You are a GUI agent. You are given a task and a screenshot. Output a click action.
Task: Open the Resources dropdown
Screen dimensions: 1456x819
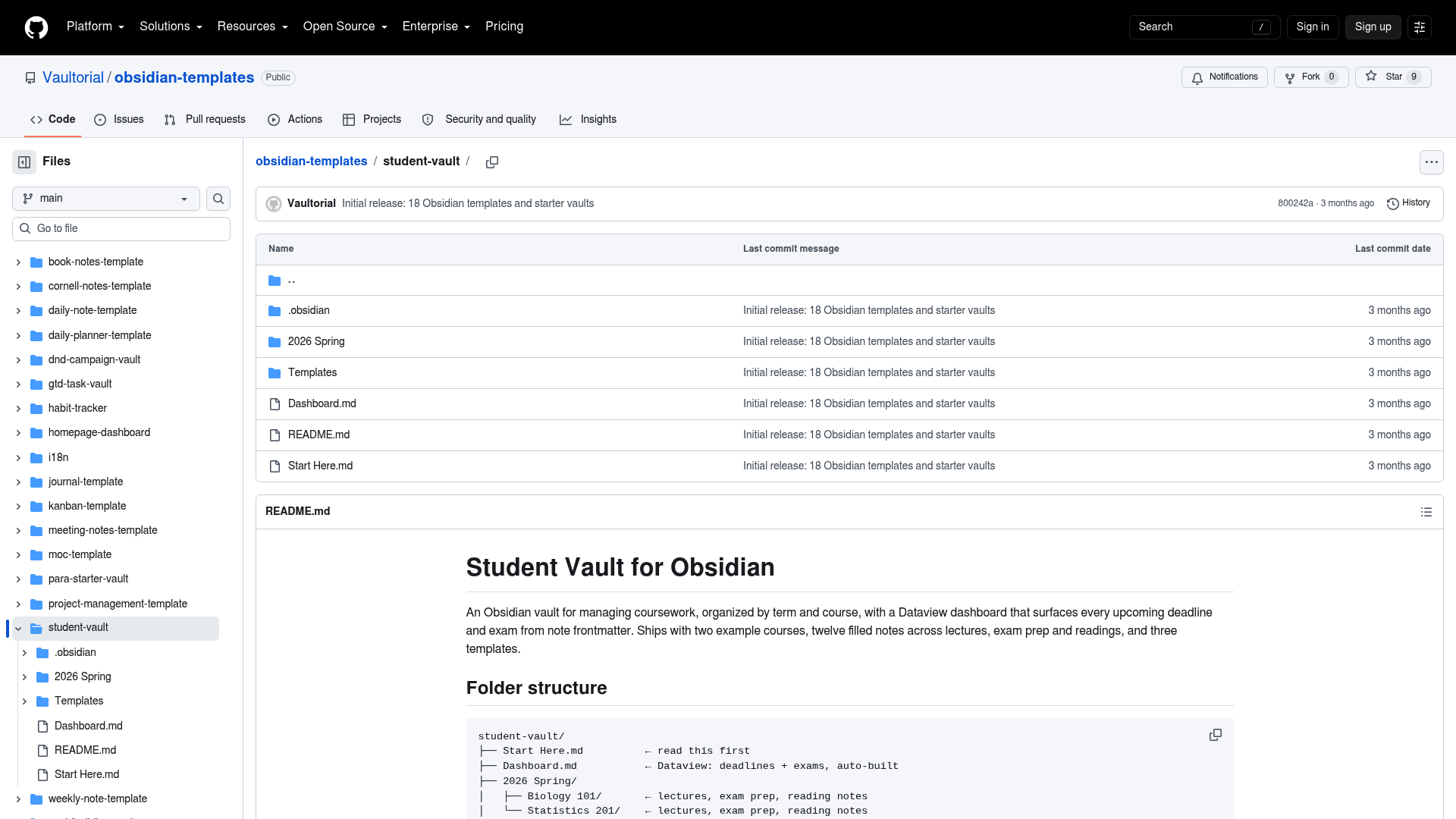pyautogui.click(x=253, y=27)
